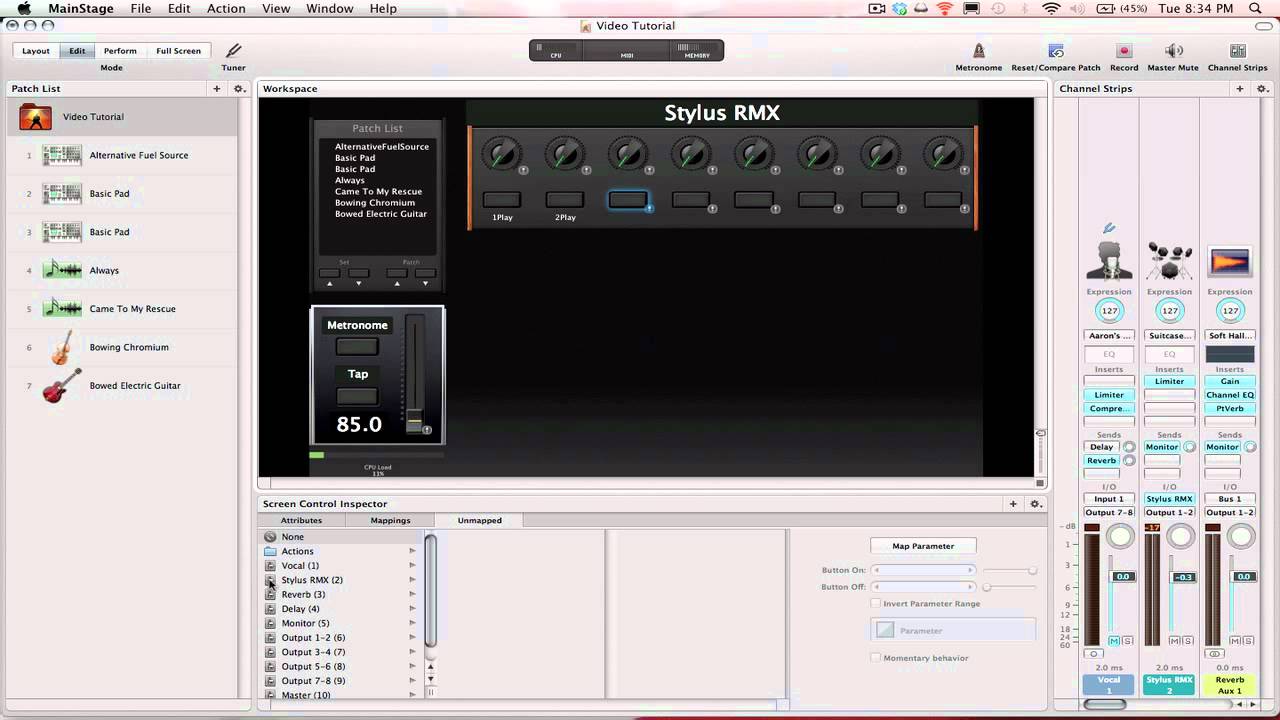This screenshot has height=720, width=1280.
Task: Mute the Stylus RMX channel strip
Action: pos(1175,641)
